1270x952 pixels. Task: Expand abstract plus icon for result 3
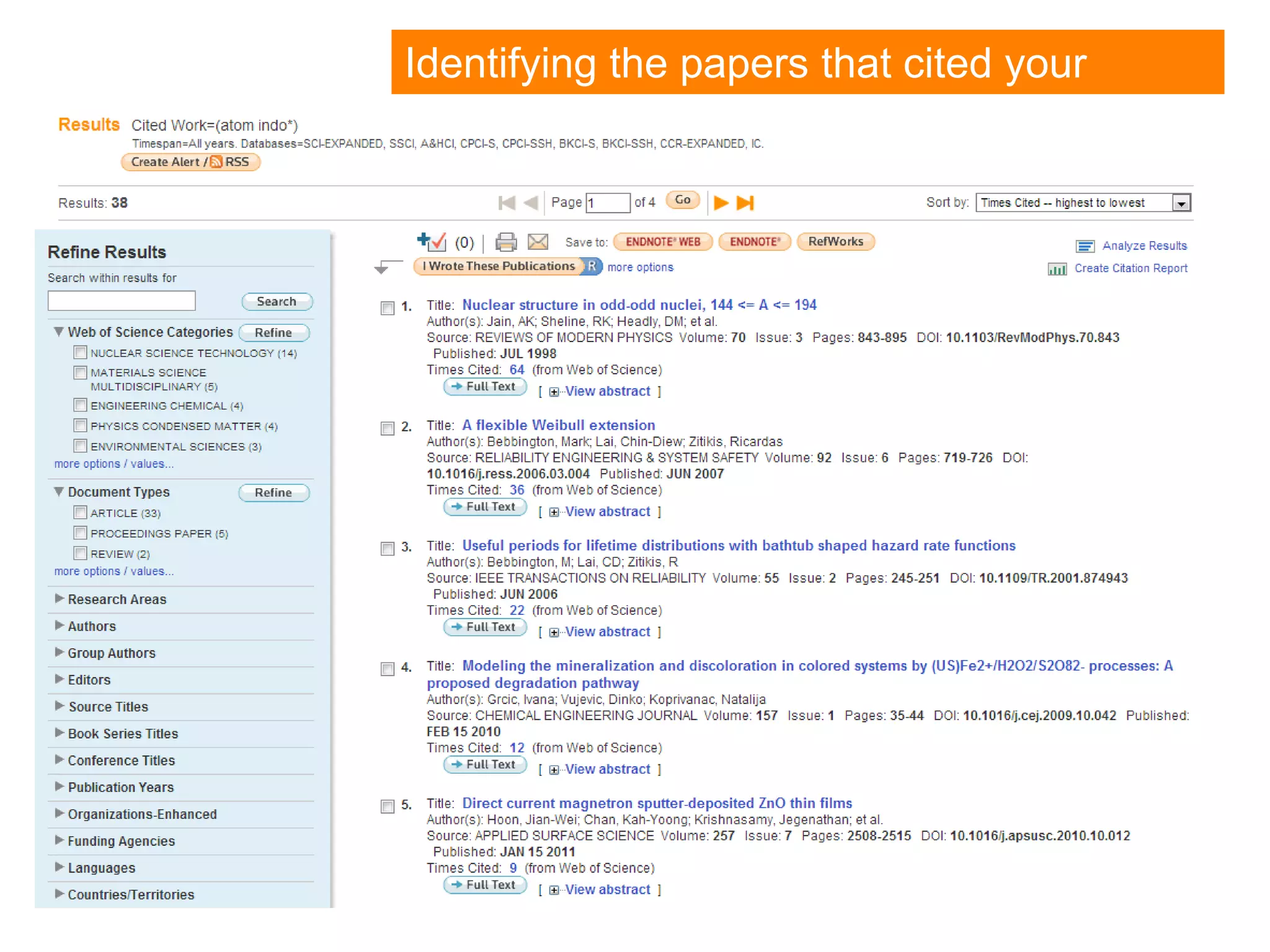(554, 632)
